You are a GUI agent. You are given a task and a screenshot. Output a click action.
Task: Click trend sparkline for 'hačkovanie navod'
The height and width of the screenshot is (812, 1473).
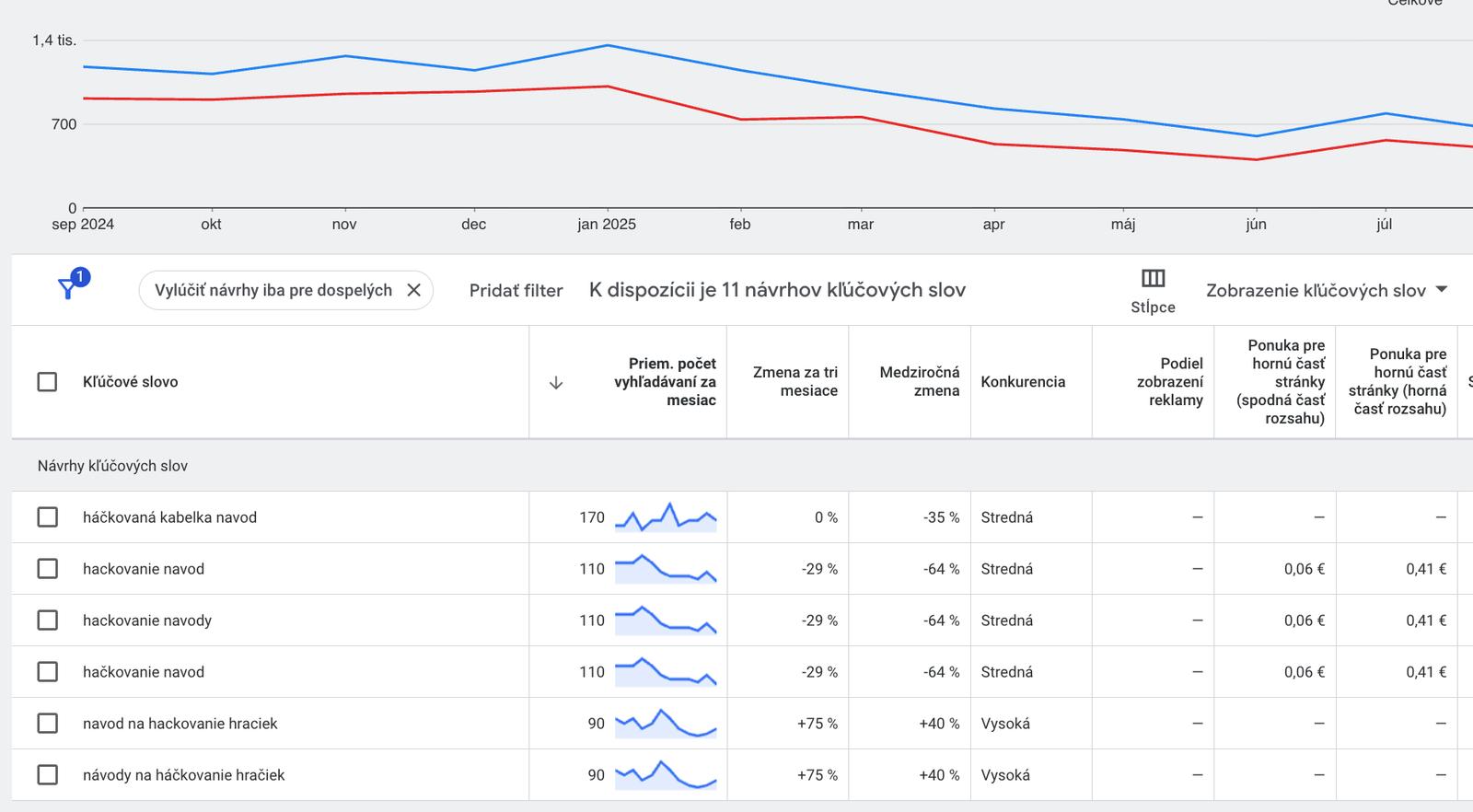point(665,672)
